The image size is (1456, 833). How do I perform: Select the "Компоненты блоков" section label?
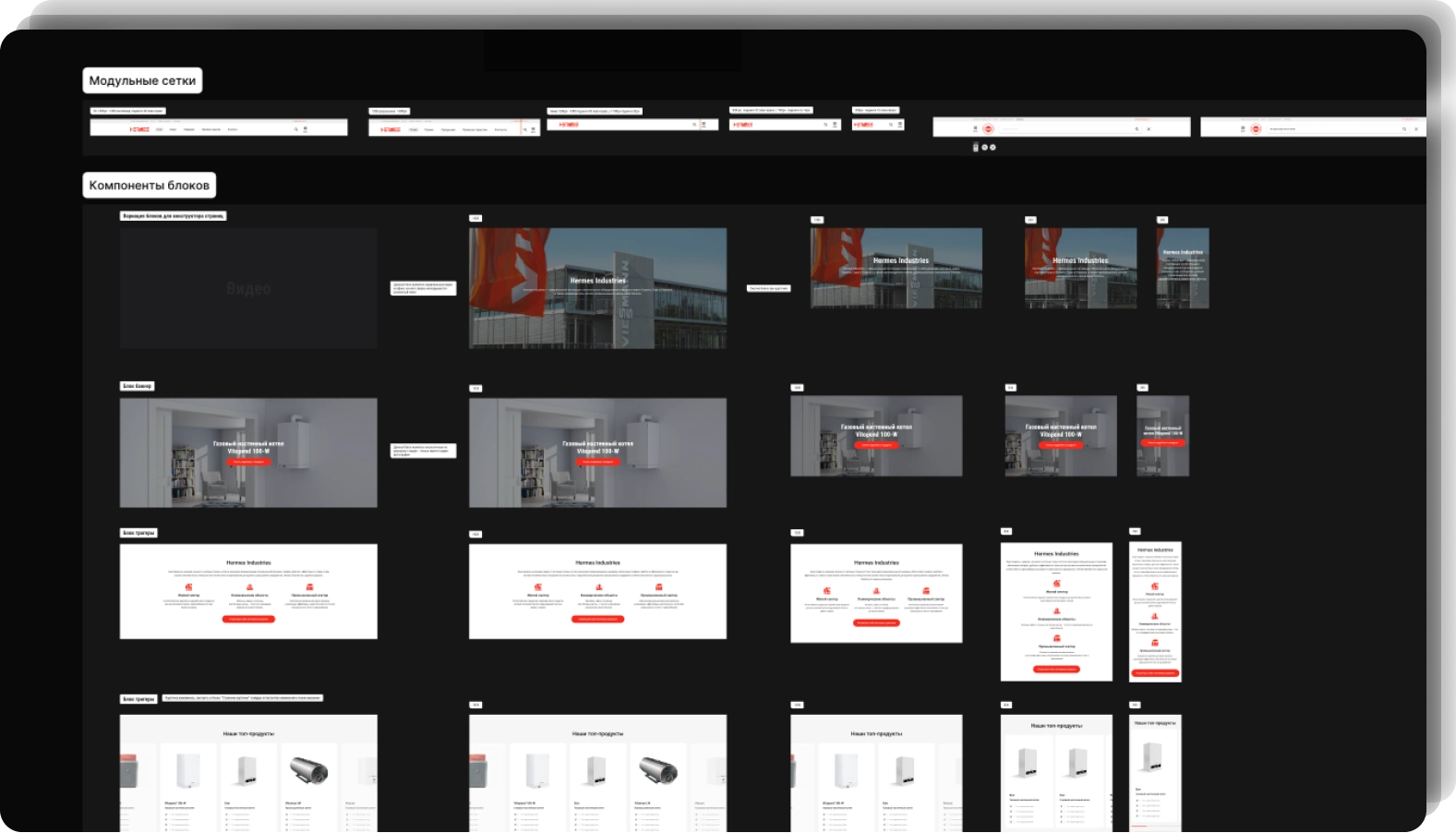pyautogui.click(x=149, y=185)
